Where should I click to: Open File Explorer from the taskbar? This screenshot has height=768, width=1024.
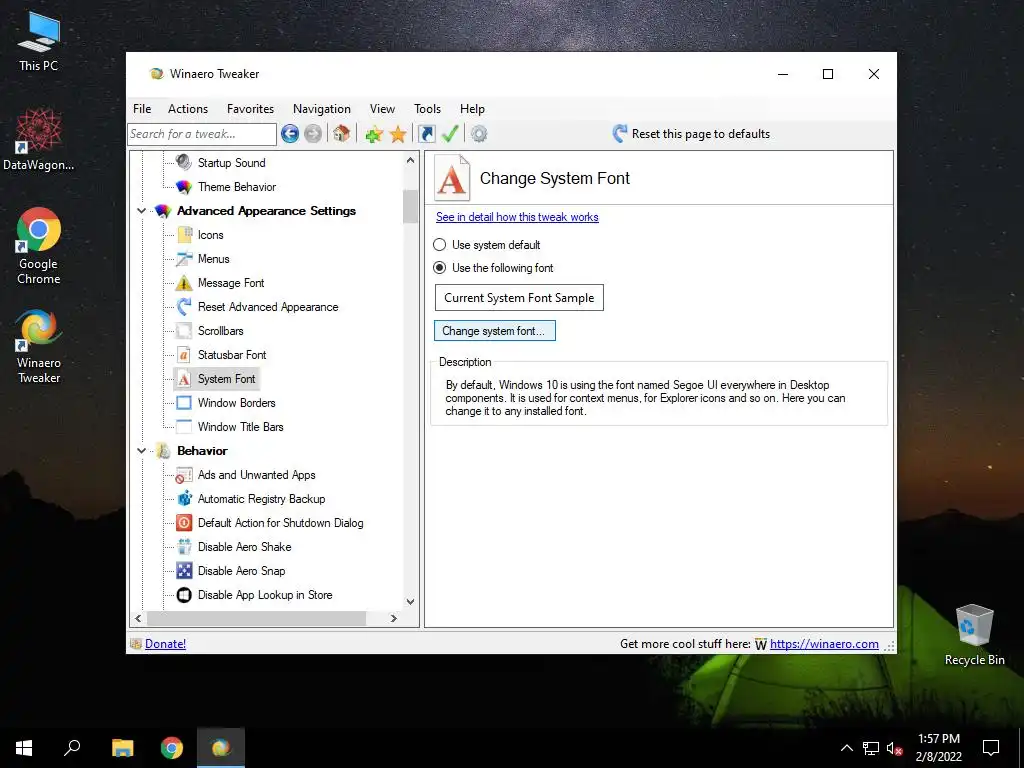tap(122, 748)
